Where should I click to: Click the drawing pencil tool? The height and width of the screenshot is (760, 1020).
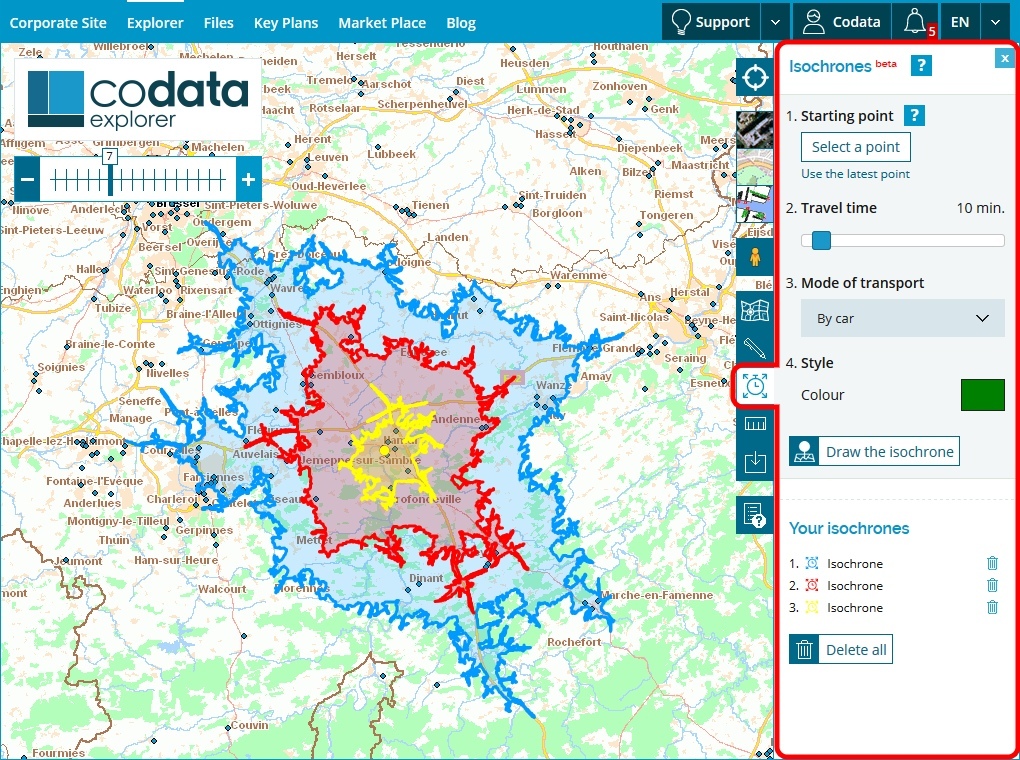(x=755, y=349)
